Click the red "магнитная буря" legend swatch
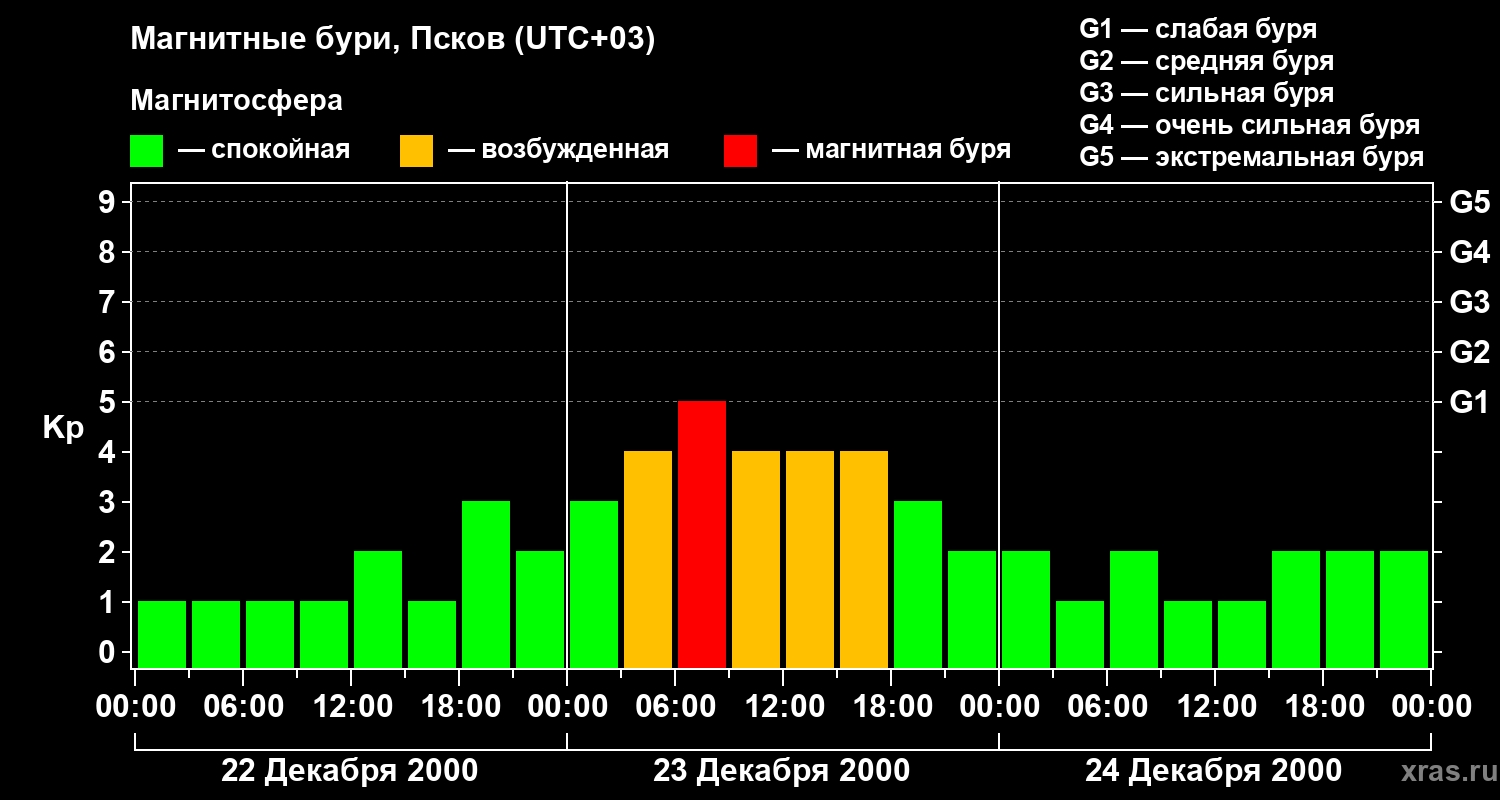Image resolution: width=1500 pixels, height=800 pixels. click(x=740, y=151)
